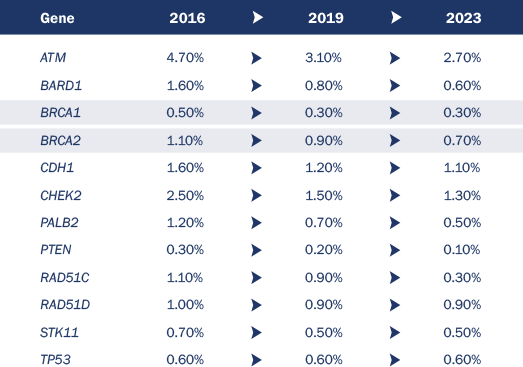The width and height of the screenshot is (523, 367).
Task: Select BARD1's 2023 value 0.60%
Action: pos(462,86)
